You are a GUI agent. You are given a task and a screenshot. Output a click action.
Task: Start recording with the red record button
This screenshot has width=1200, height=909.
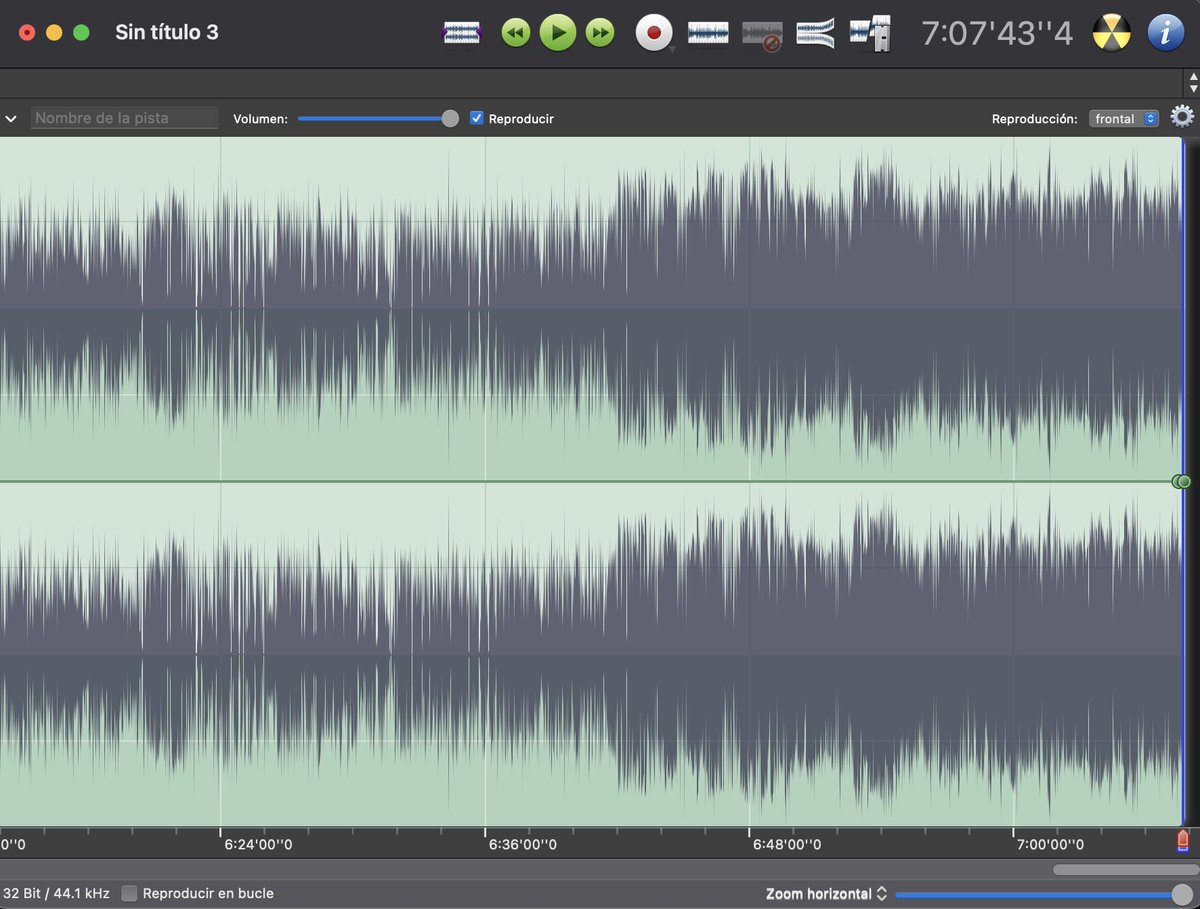(654, 33)
